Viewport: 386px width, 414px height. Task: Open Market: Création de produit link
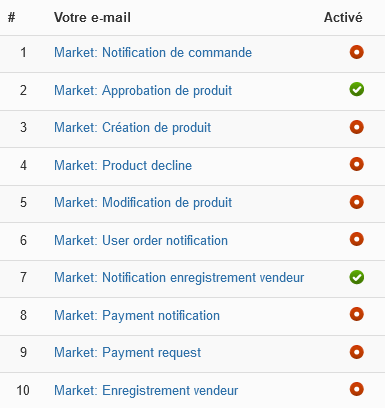coord(133,128)
